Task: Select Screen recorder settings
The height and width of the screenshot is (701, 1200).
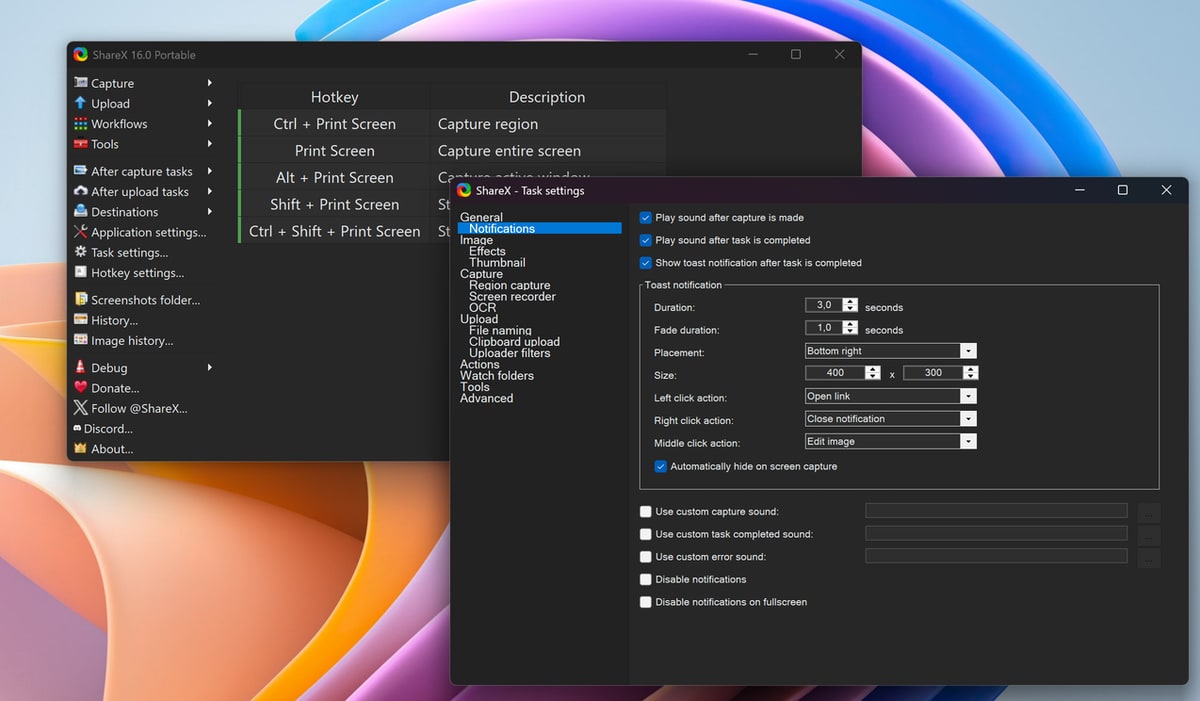Action: pyautogui.click(x=512, y=296)
